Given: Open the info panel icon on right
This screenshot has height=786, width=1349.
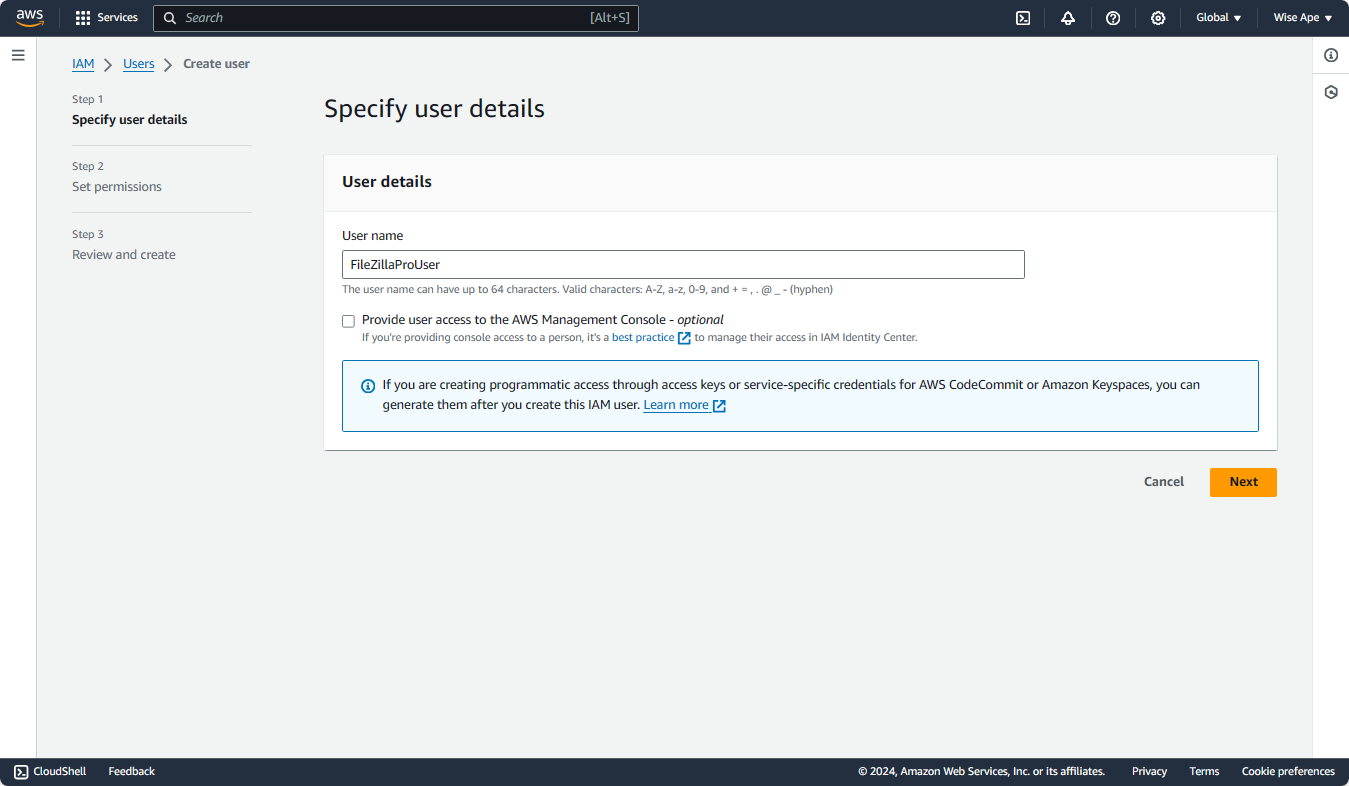Looking at the screenshot, I should (x=1331, y=55).
